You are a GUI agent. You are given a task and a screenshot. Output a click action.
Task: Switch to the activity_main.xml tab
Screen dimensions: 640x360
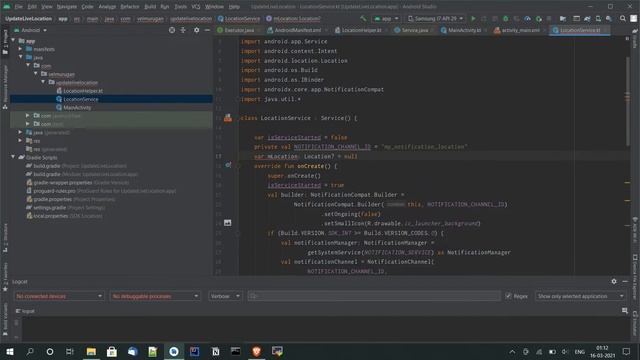pyautogui.click(x=520, y=30)
